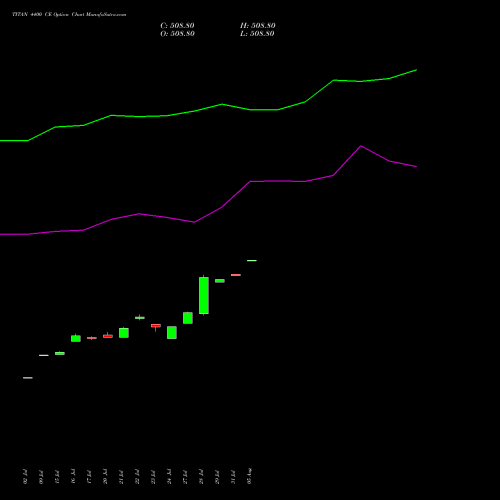This screenshot has width=500, height=500.
Task: Click the right end of the green line
Action: (416, 70)
